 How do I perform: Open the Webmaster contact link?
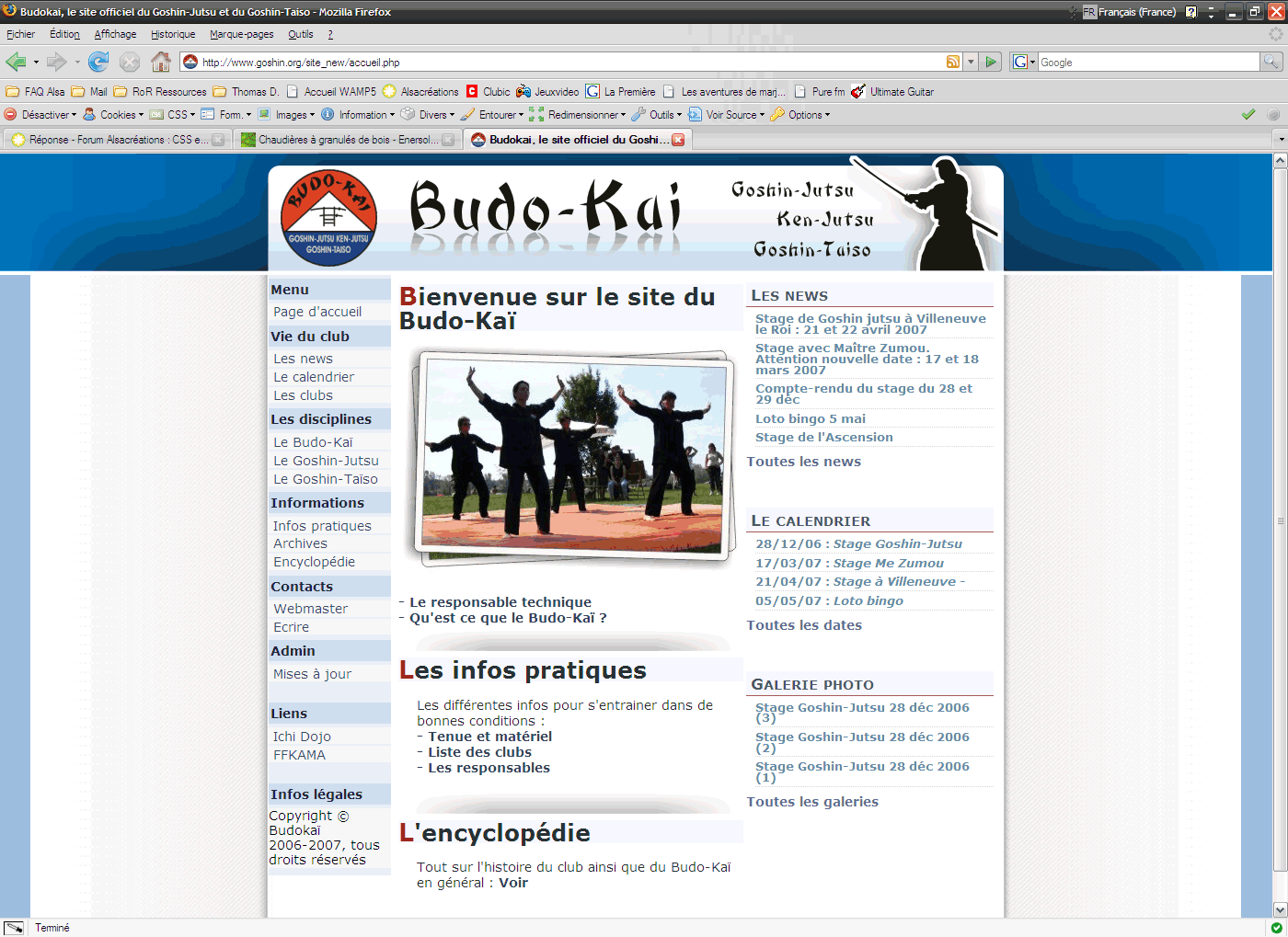[x=310, y=609]
